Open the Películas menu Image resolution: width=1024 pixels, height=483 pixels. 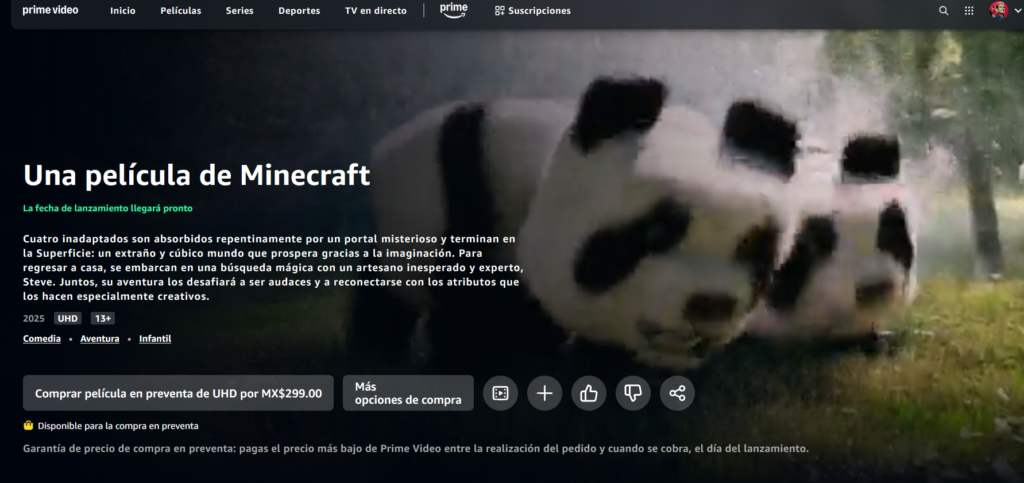tap(181, 10)
